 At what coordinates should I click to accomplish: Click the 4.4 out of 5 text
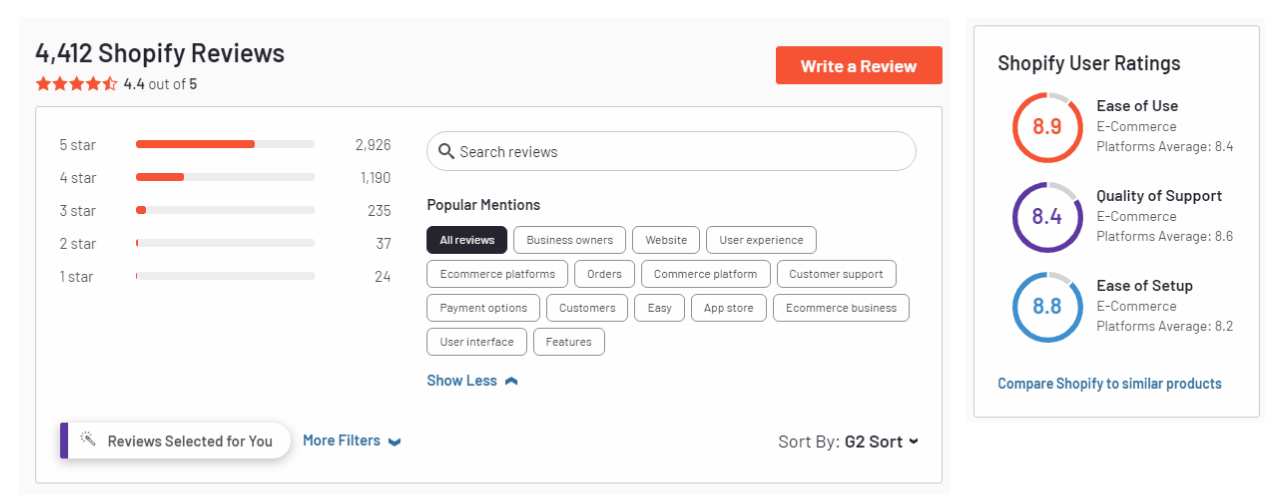[x=160, y=84]
